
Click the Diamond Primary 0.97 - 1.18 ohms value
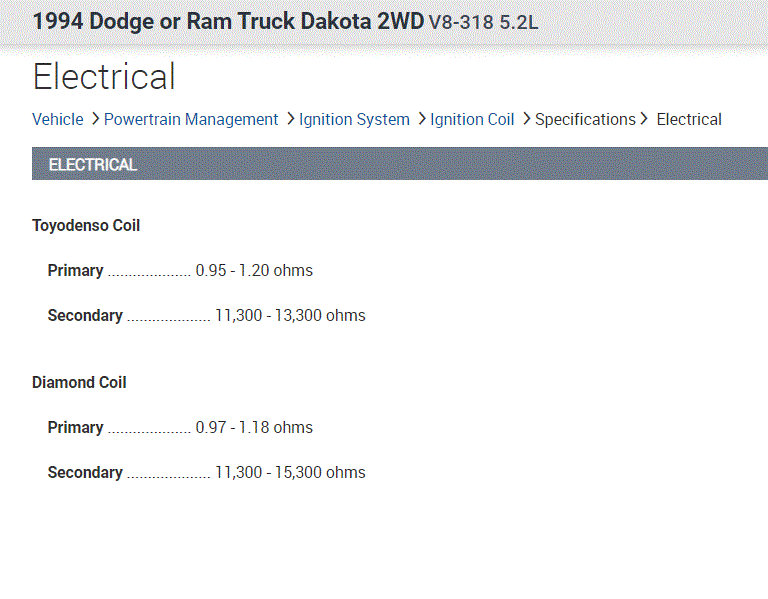[x=254, y=427]
